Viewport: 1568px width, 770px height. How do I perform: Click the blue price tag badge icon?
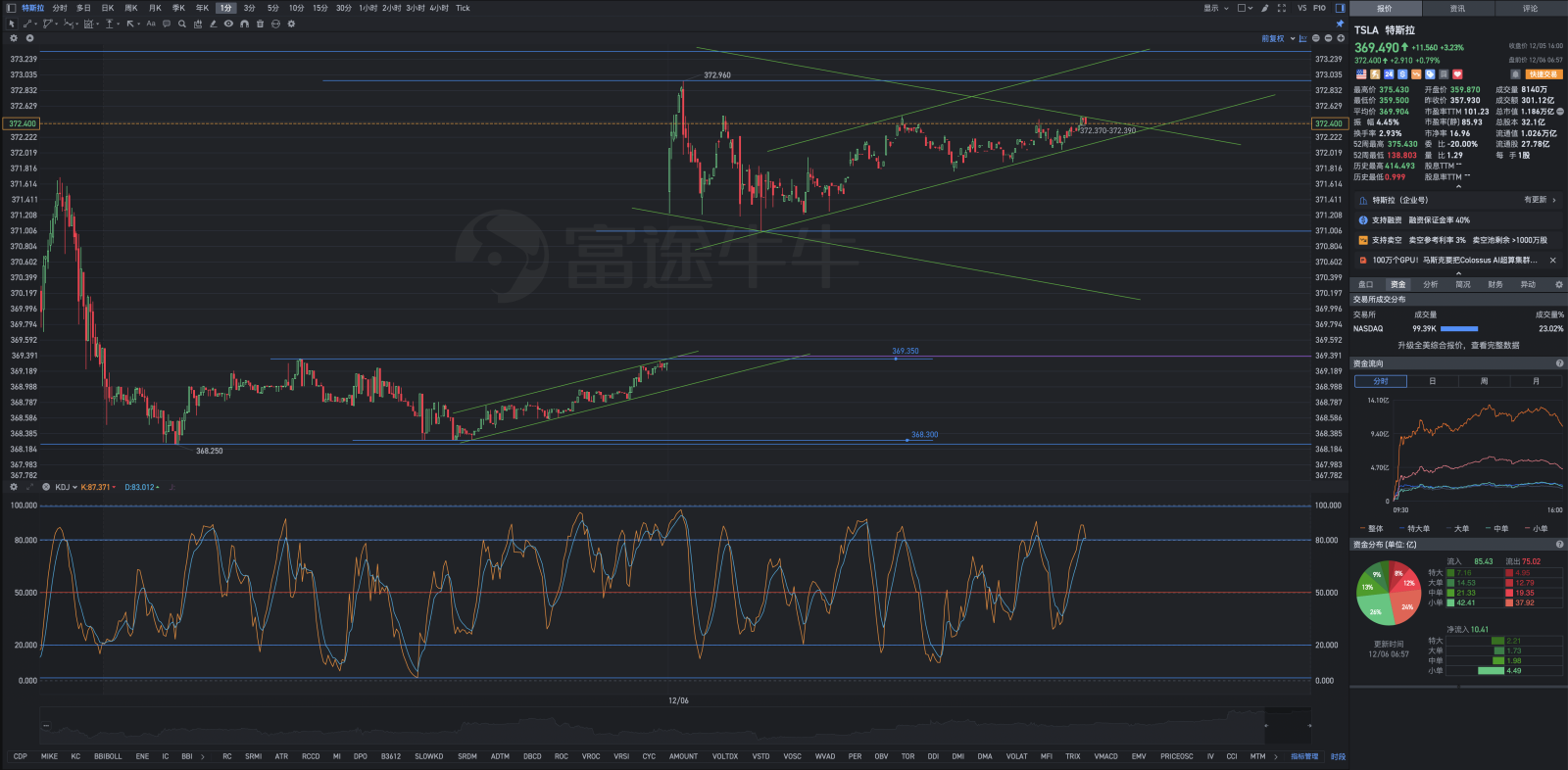[1430, 74]
